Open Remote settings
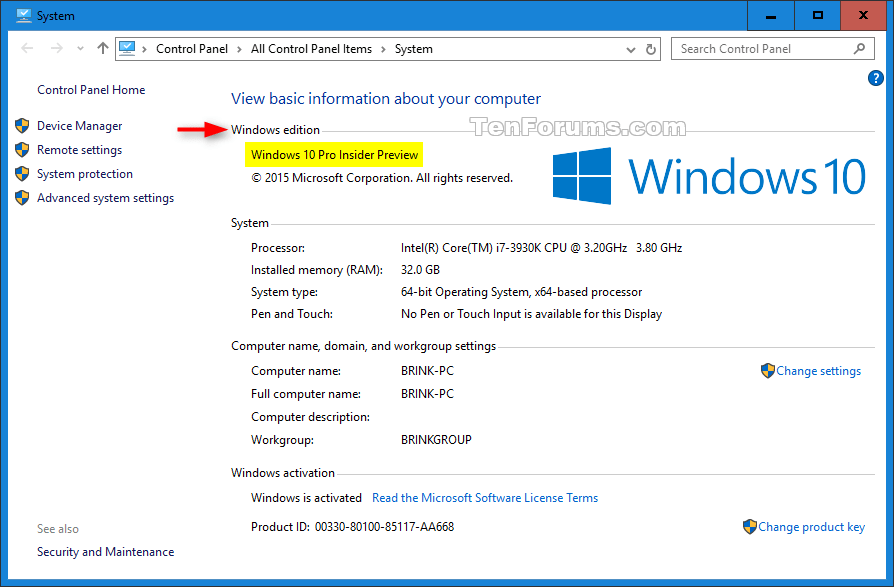 click(x=80, y=149)
